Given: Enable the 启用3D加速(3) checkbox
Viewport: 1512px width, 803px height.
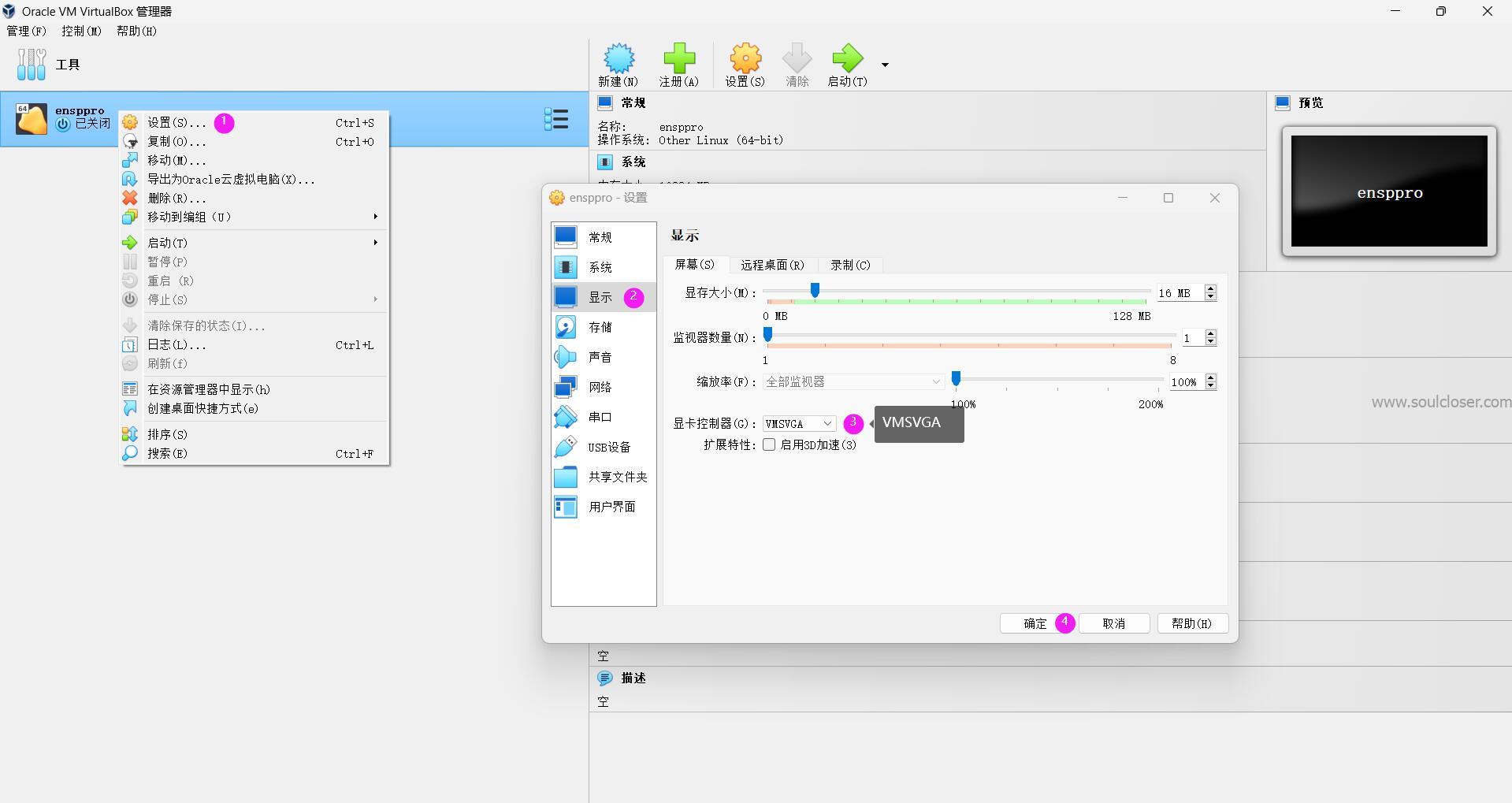Looking at the screenshot, I should (x=769, y=444).
